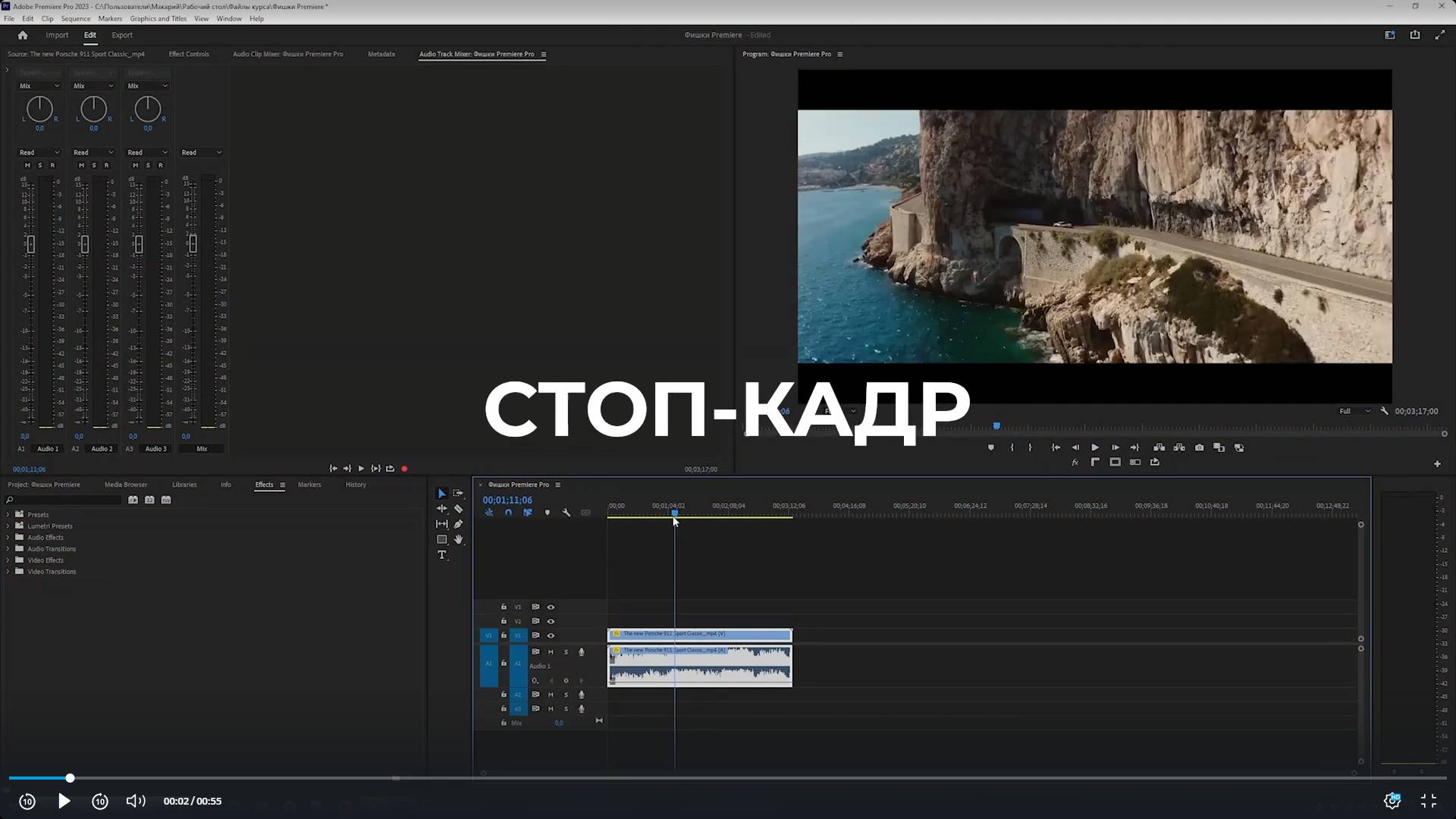Select the Pen tool in timeline toolbox
This screenshot has width=1456, height=819.
click(x=458, y=524)
